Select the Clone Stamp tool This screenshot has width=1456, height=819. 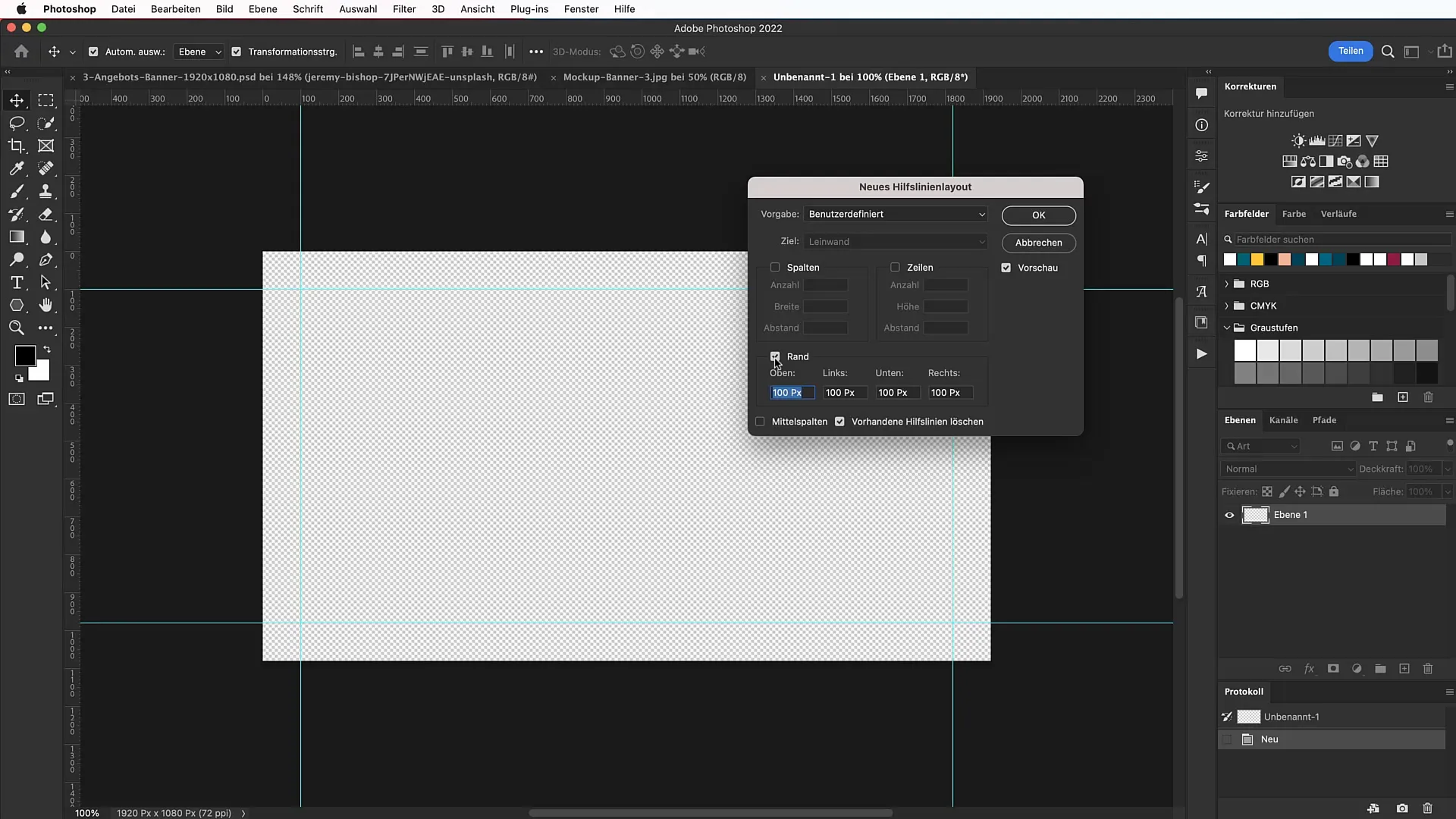[x=46, y=191]
